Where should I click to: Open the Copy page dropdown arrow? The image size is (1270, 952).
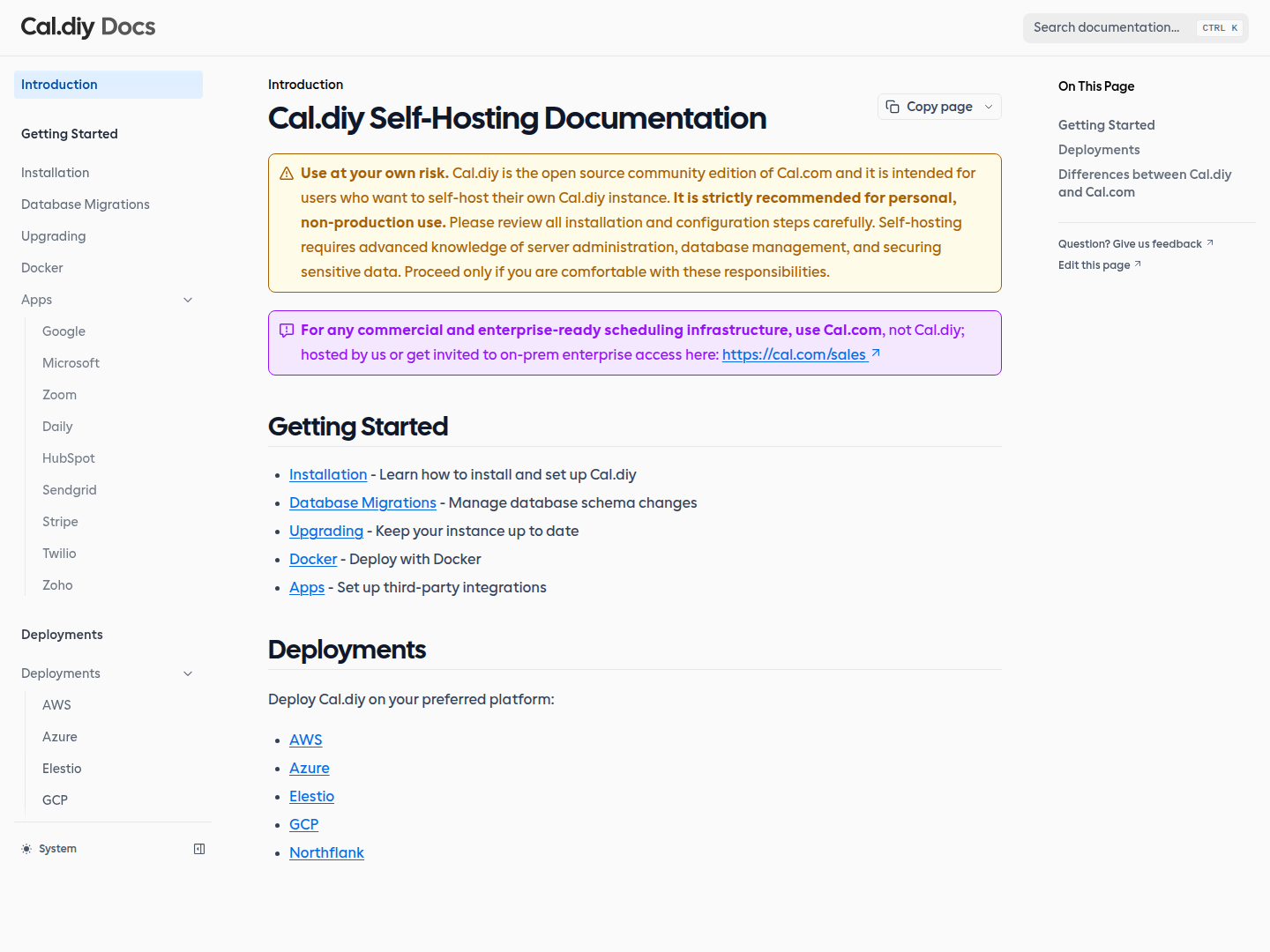(x=989, y=107)
